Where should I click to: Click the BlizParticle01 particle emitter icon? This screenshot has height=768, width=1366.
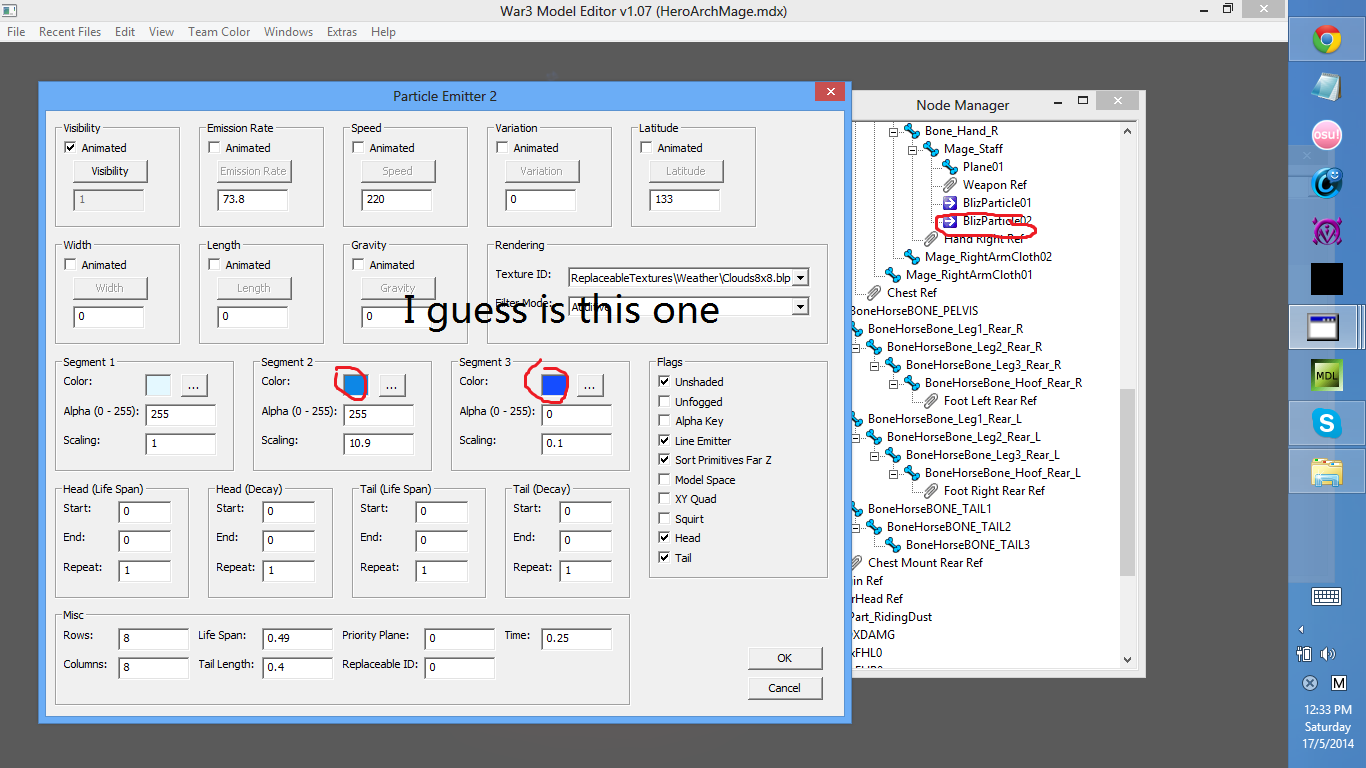[x=949, y=203]
